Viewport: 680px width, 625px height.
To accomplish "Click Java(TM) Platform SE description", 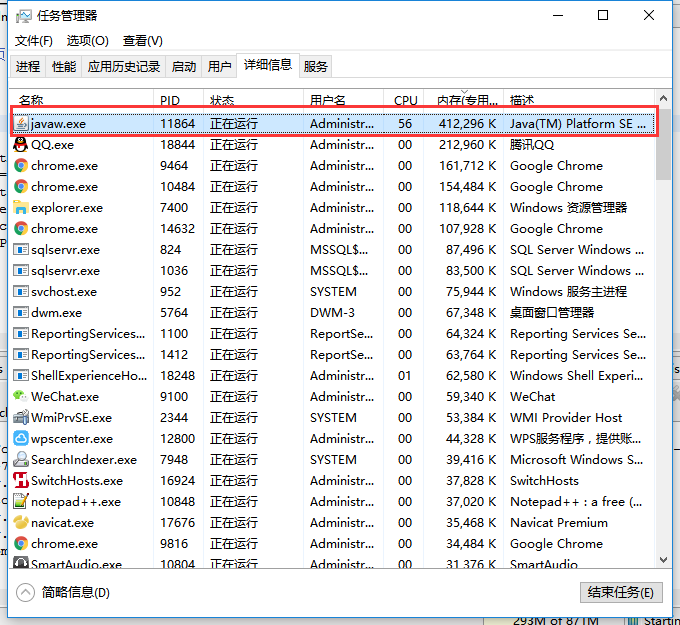I will point(578,124).
